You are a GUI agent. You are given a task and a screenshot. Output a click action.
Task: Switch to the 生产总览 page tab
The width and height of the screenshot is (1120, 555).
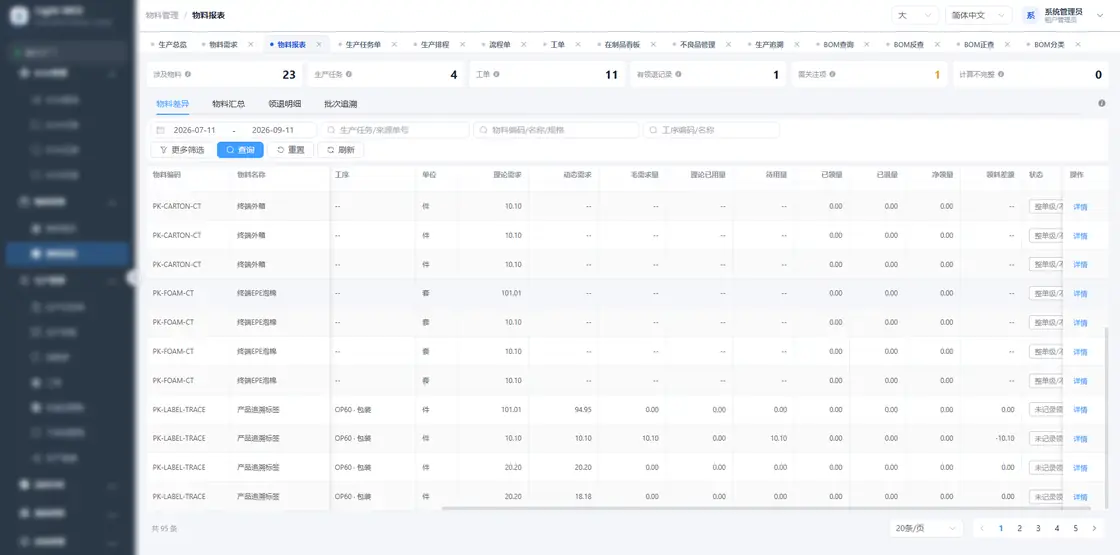pos(173,44)
